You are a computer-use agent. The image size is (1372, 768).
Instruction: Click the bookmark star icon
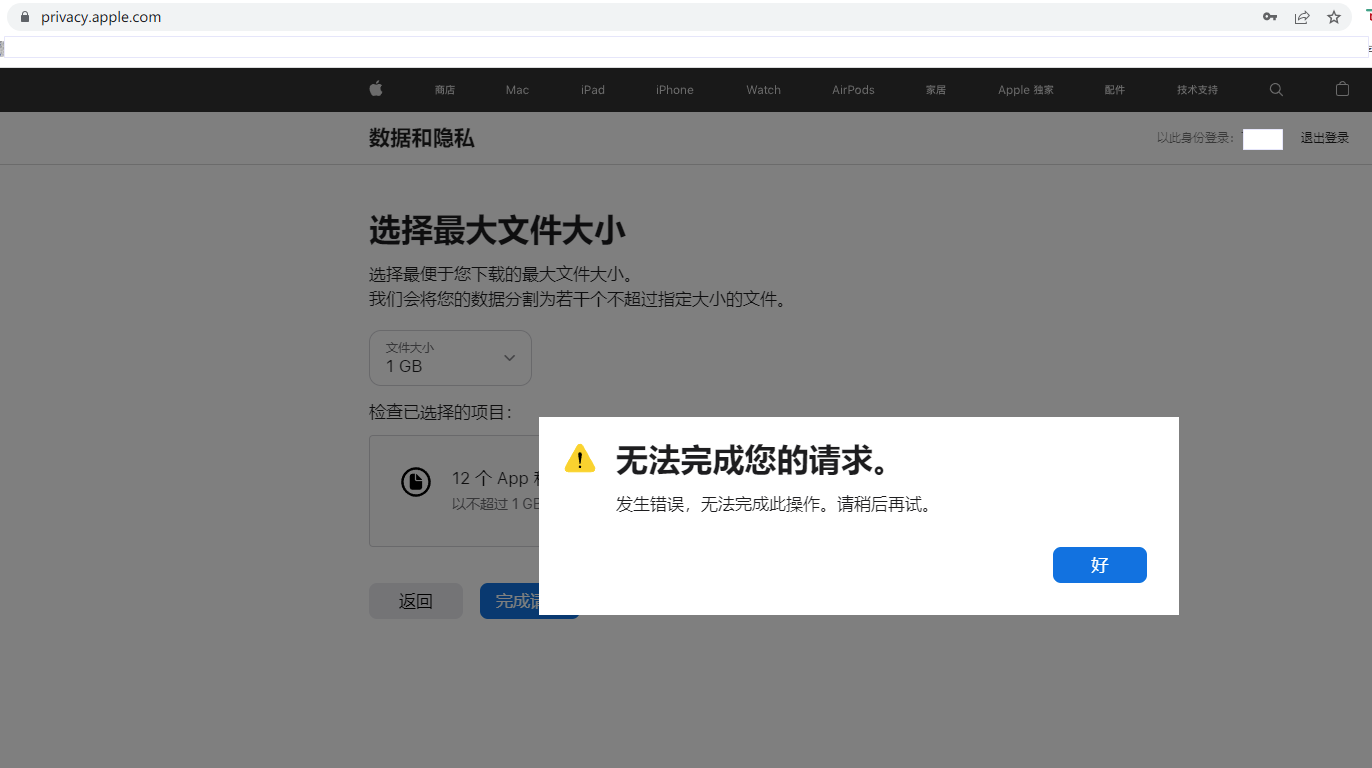coord(1334,17)
